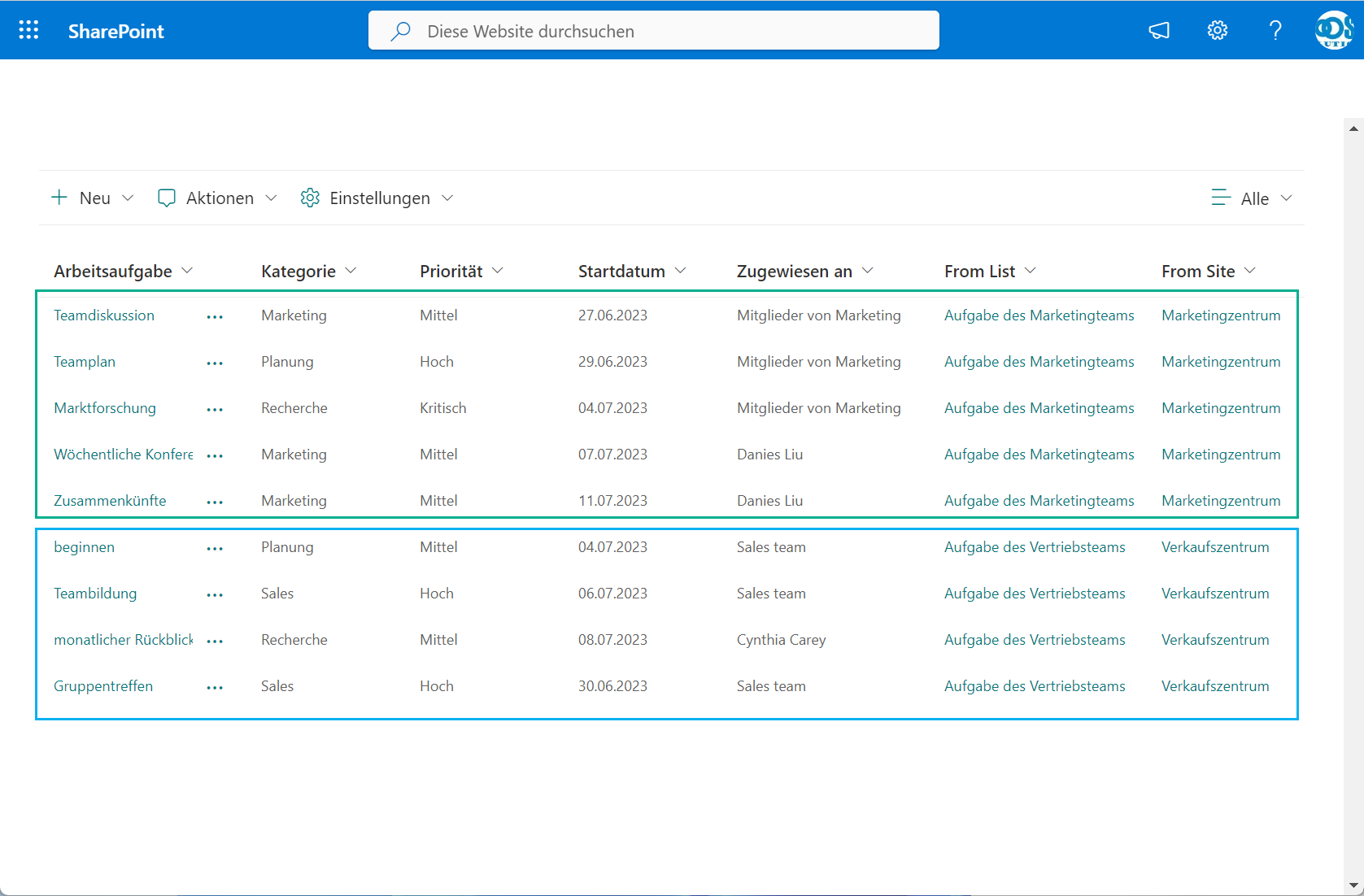Open ellipsis menu for Marktforschung
This screenshot has height=896, width=1364.
pos(215,409)
